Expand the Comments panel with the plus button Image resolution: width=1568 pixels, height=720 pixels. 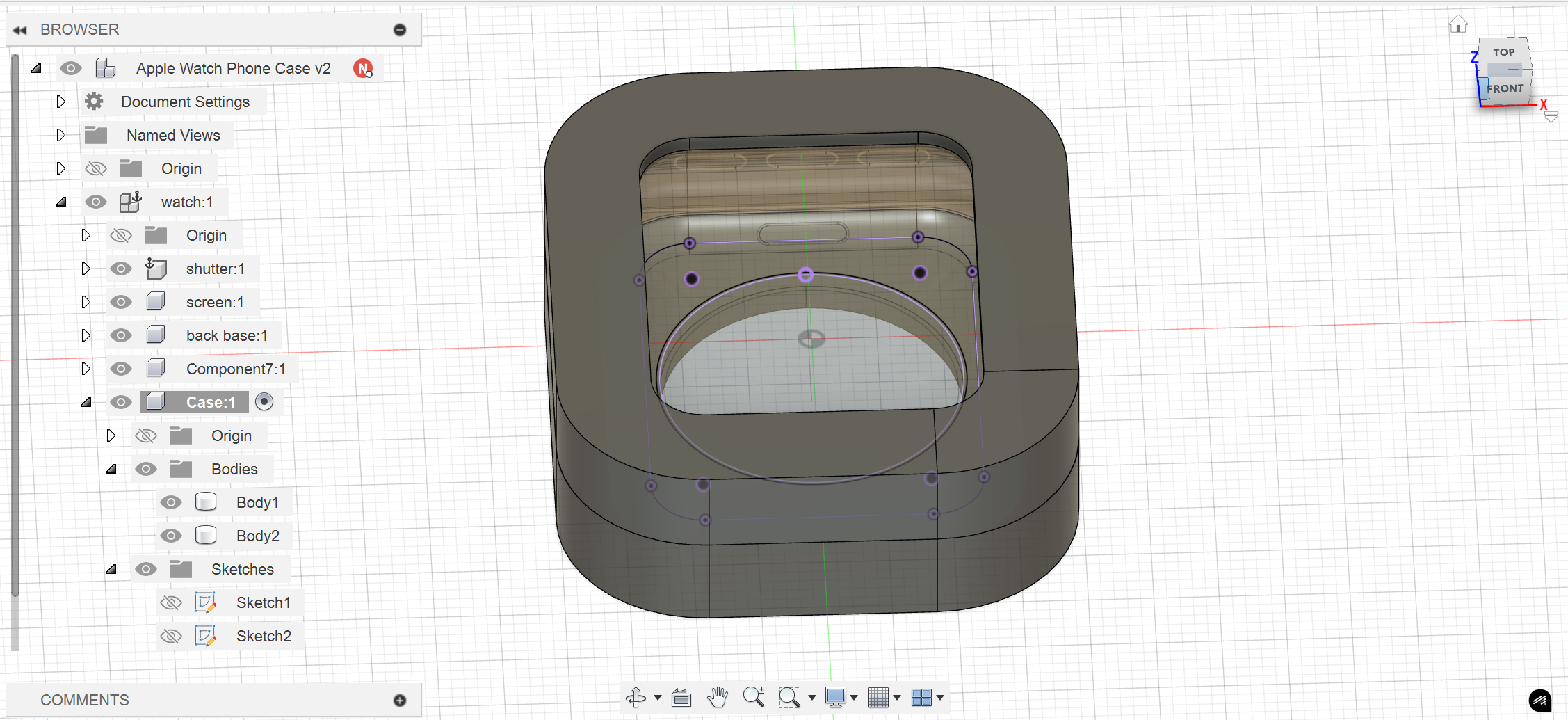click(x=400, y=701)
